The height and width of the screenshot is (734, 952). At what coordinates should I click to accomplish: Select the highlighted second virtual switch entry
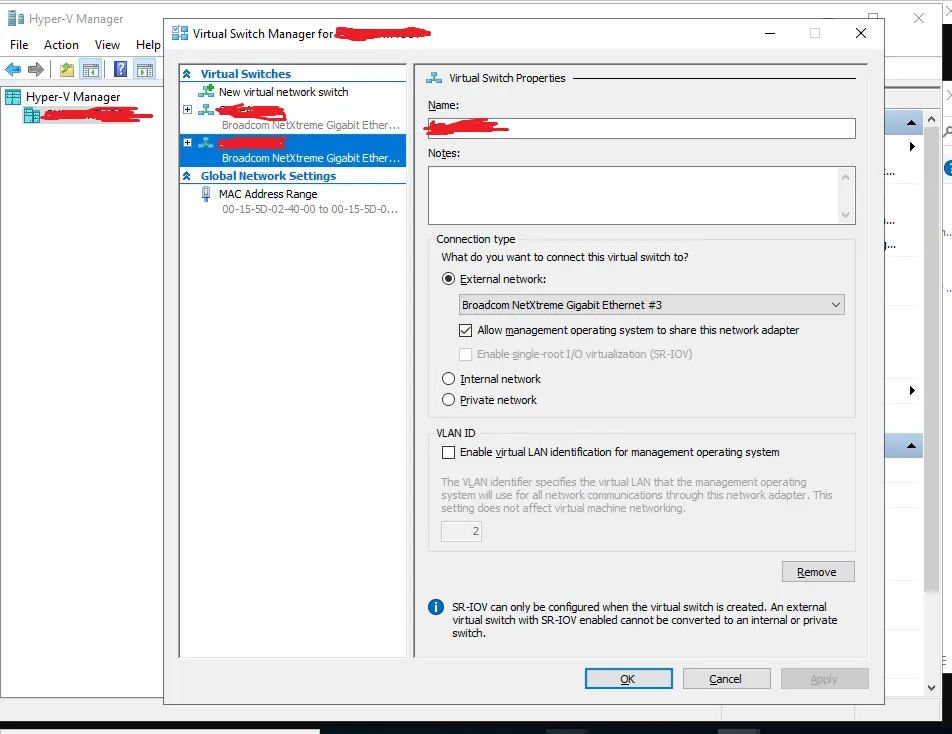293,150
